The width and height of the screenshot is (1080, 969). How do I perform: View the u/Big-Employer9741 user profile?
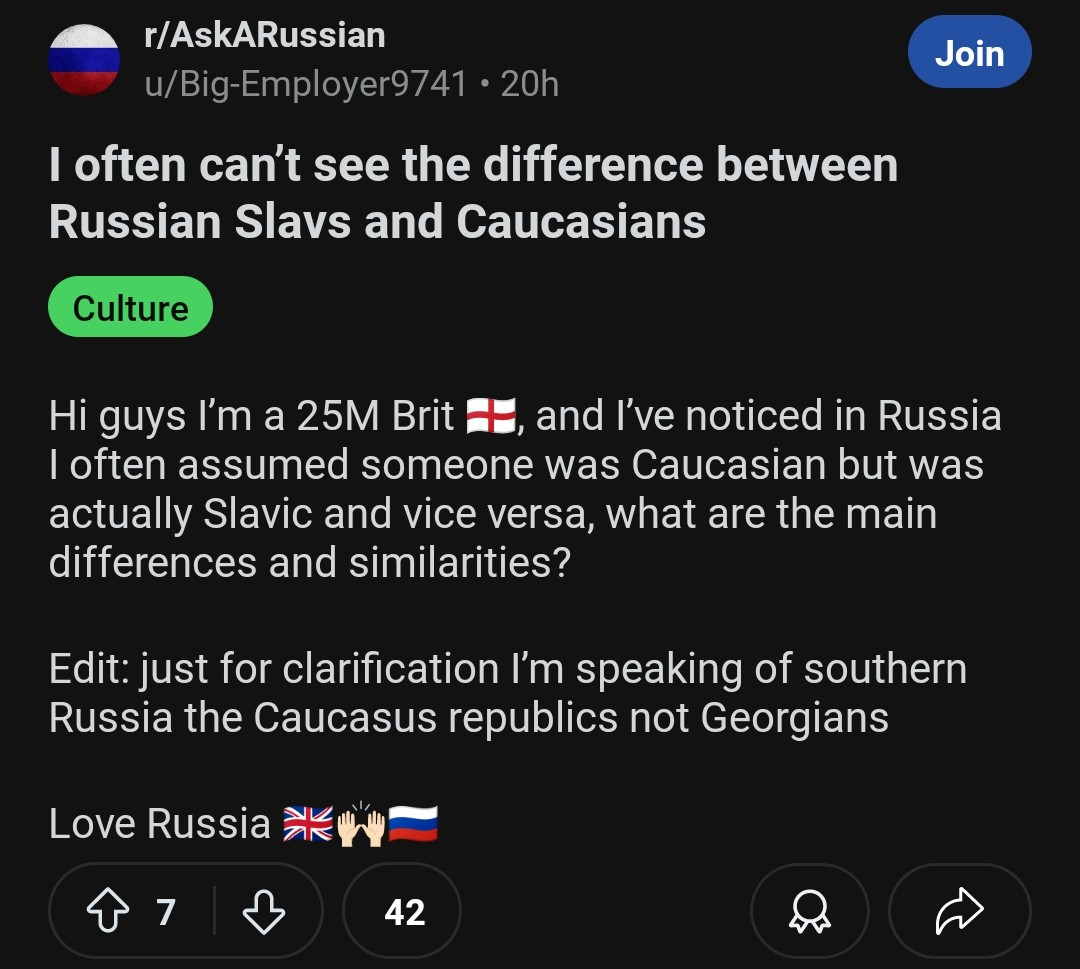point(306,83)
